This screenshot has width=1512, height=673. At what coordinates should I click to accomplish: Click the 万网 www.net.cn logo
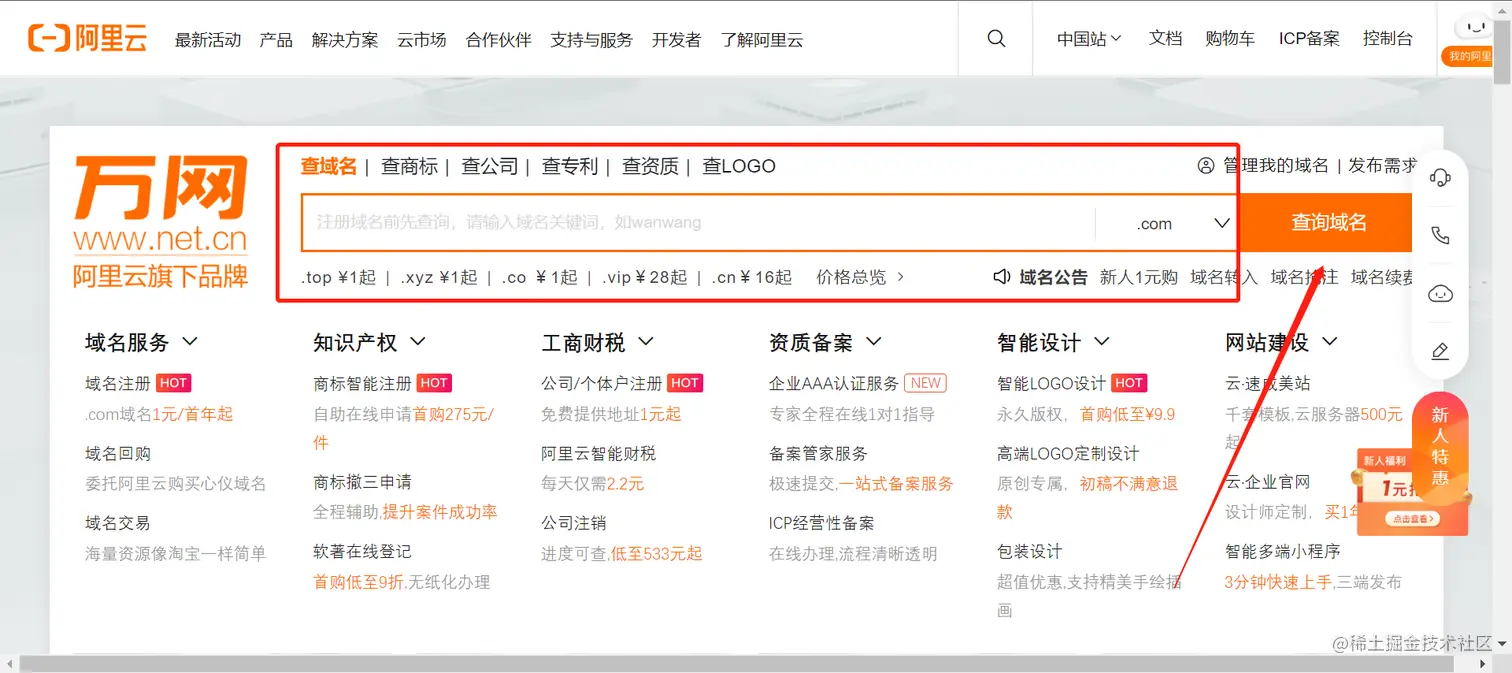[x=160, y=222]
